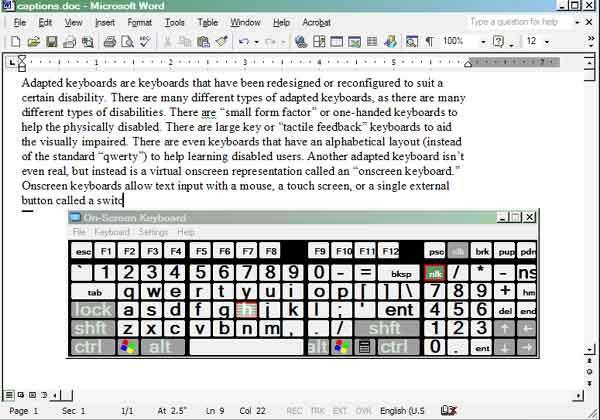Click the E-mail toolbar icon
600x420 pixels.
69,41
